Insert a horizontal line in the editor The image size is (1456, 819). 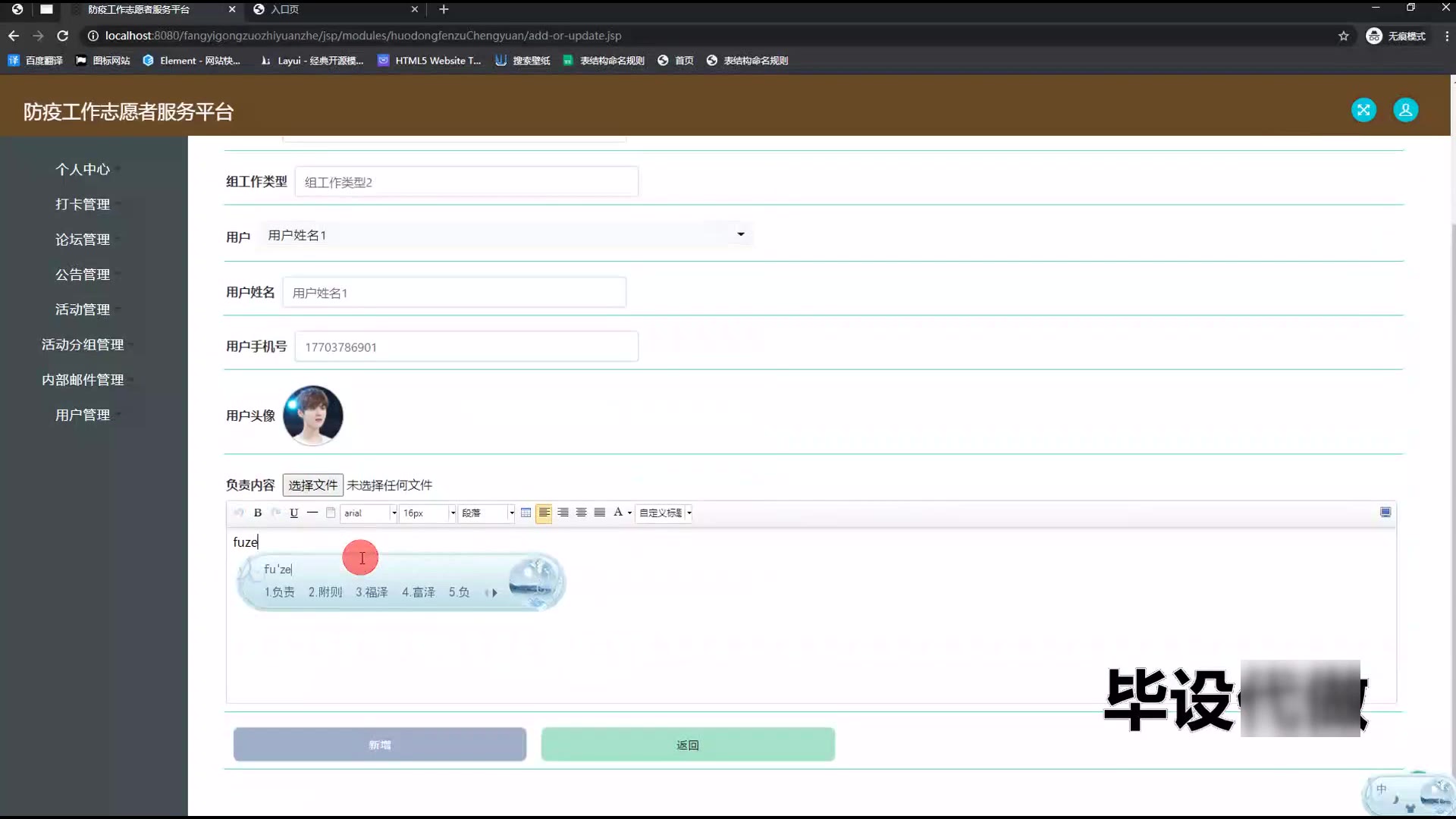pyautogui.click(x=312, y=513)
